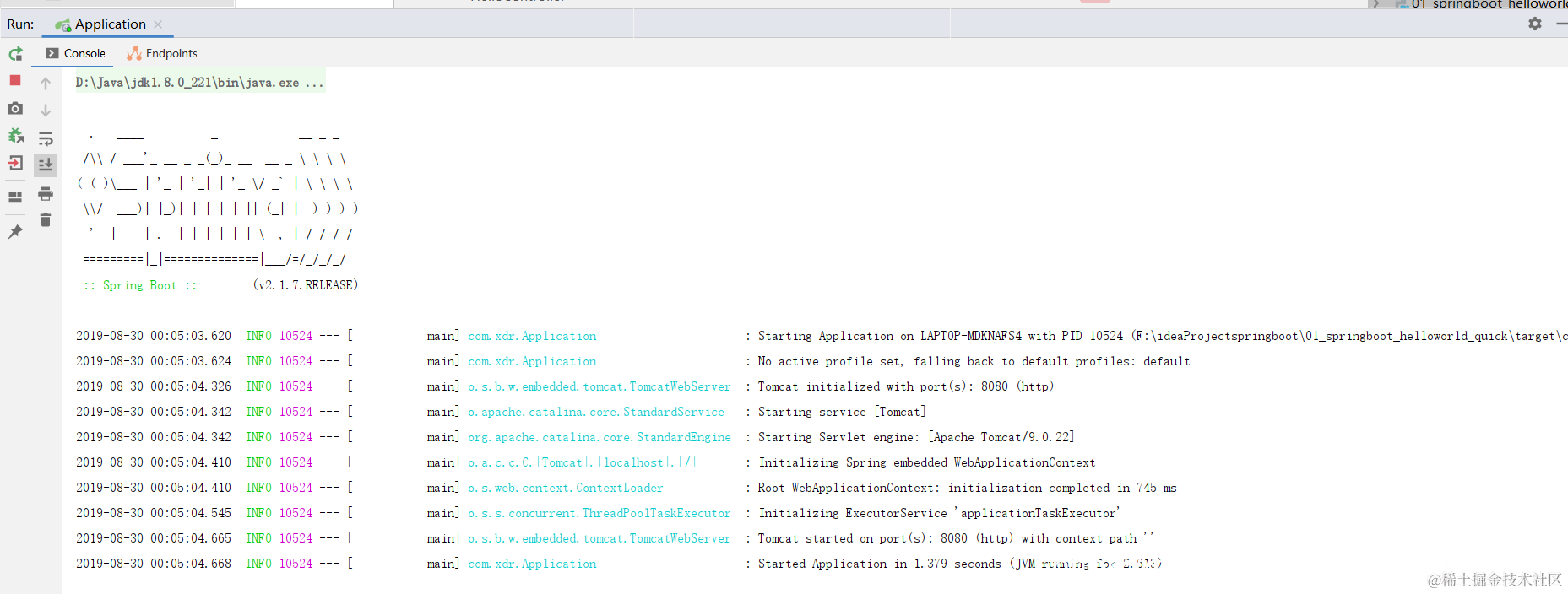Image resolution: width=1568 pixels, height=594 pixels.
Task: Open the Restore Layout icon
Action: tap(15, 197)
